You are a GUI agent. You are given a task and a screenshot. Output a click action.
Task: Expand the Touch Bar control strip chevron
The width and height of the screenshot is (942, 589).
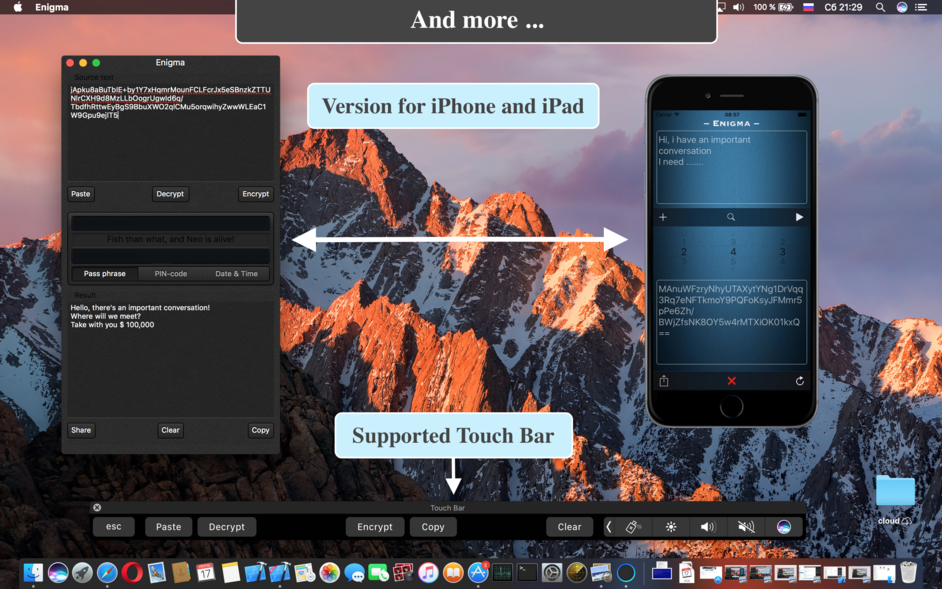[x=609, y=527]
